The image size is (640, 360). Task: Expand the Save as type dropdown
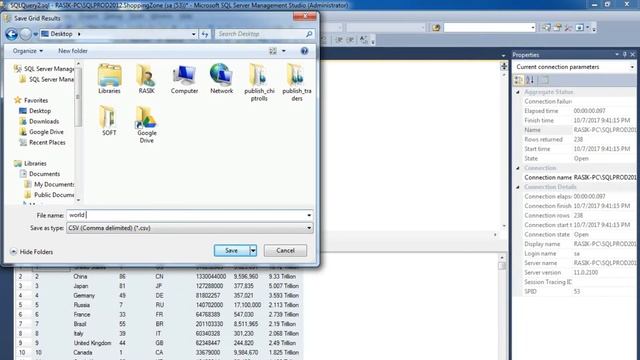309,228
